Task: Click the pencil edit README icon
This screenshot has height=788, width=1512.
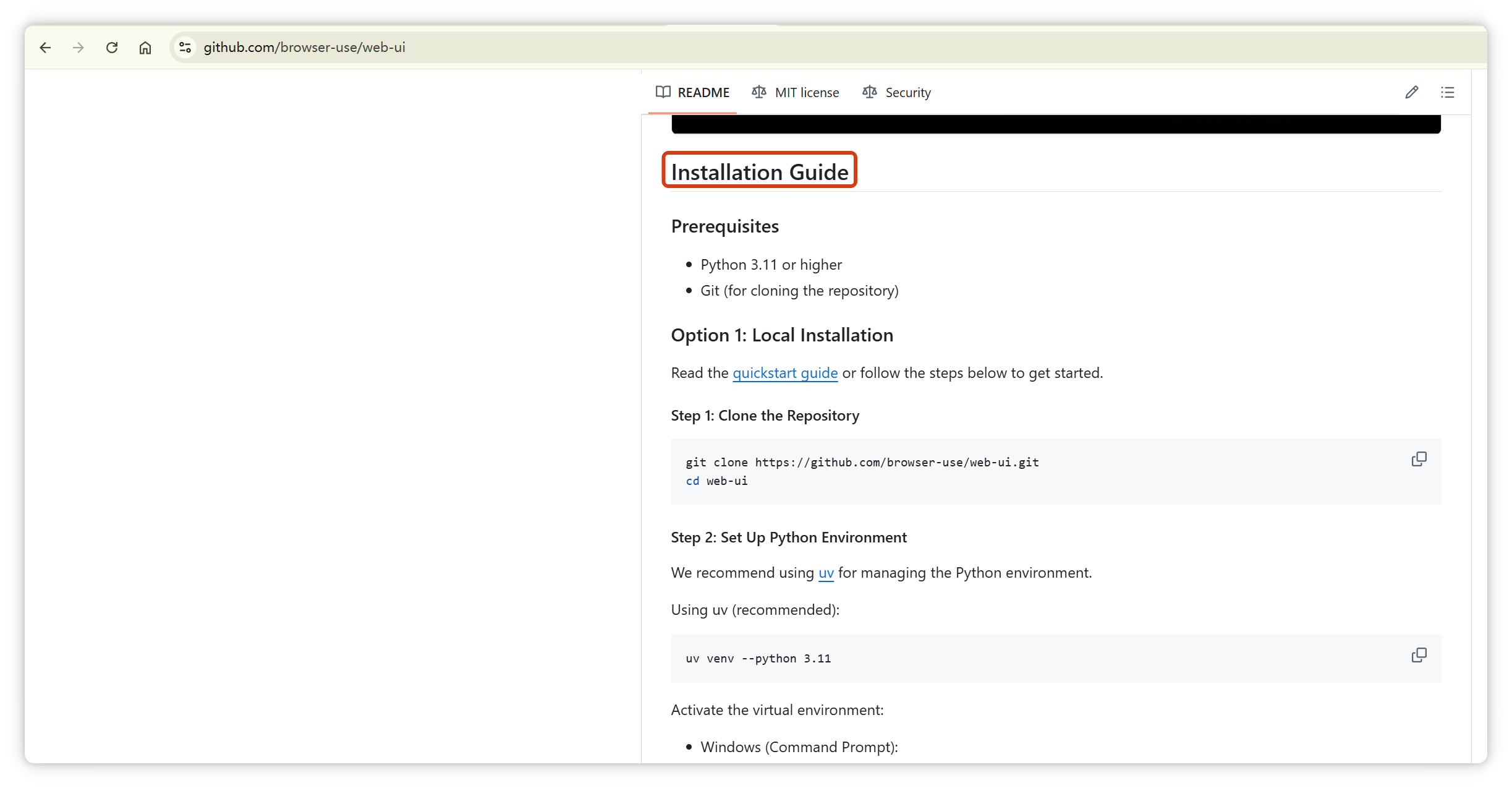Action: (x=1411, y=92)
